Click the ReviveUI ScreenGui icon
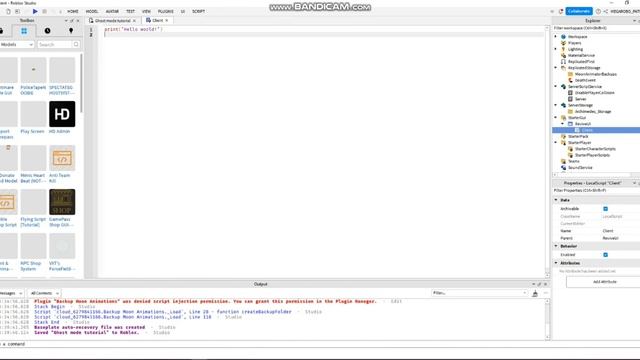 [x=571, y=124]
